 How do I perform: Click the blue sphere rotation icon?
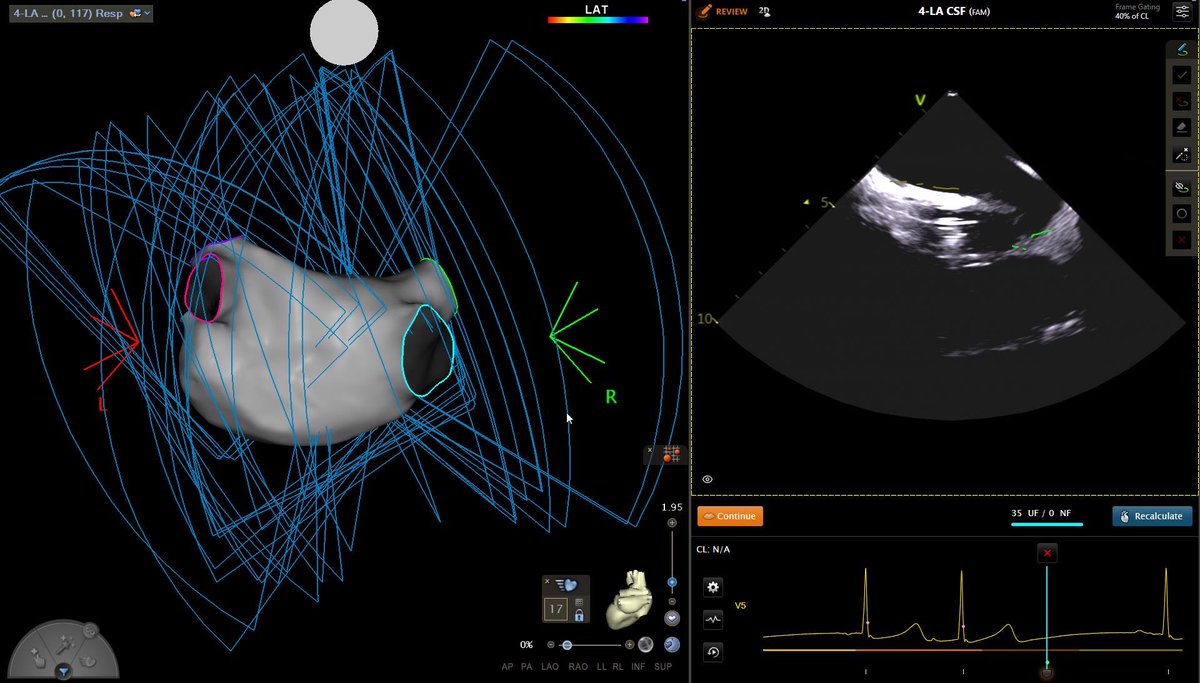671,645
